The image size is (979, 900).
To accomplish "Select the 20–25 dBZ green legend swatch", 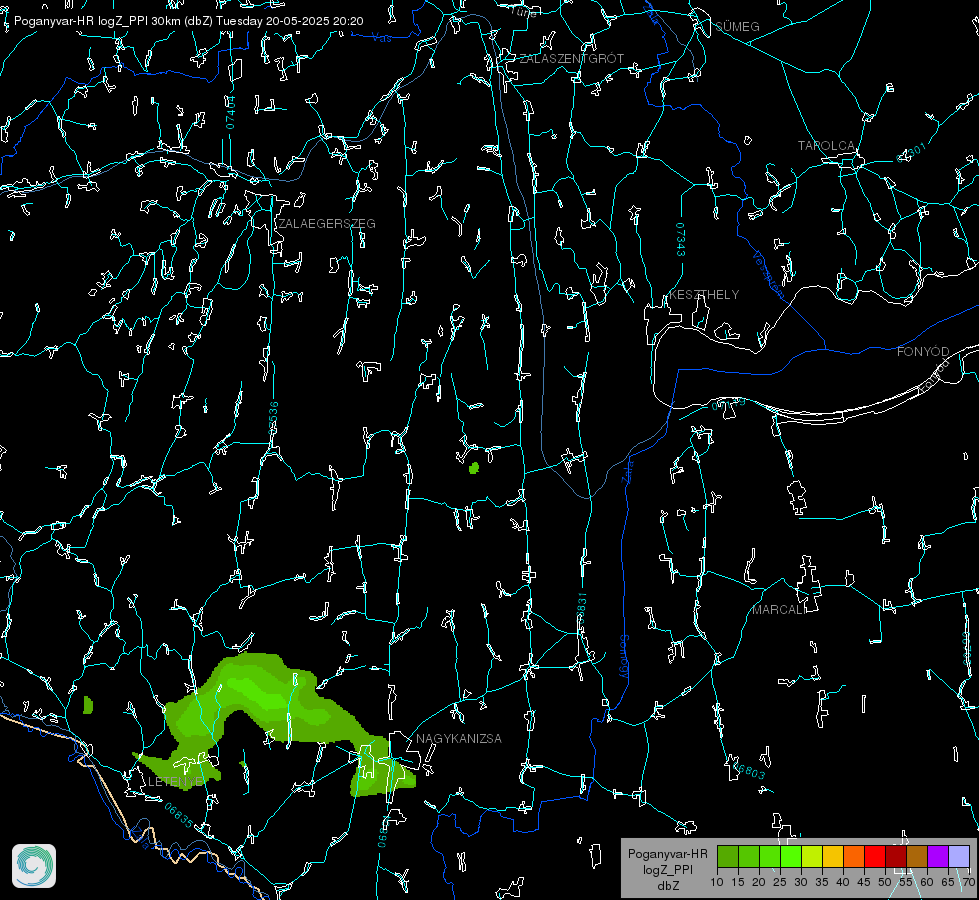I will 770,856.
